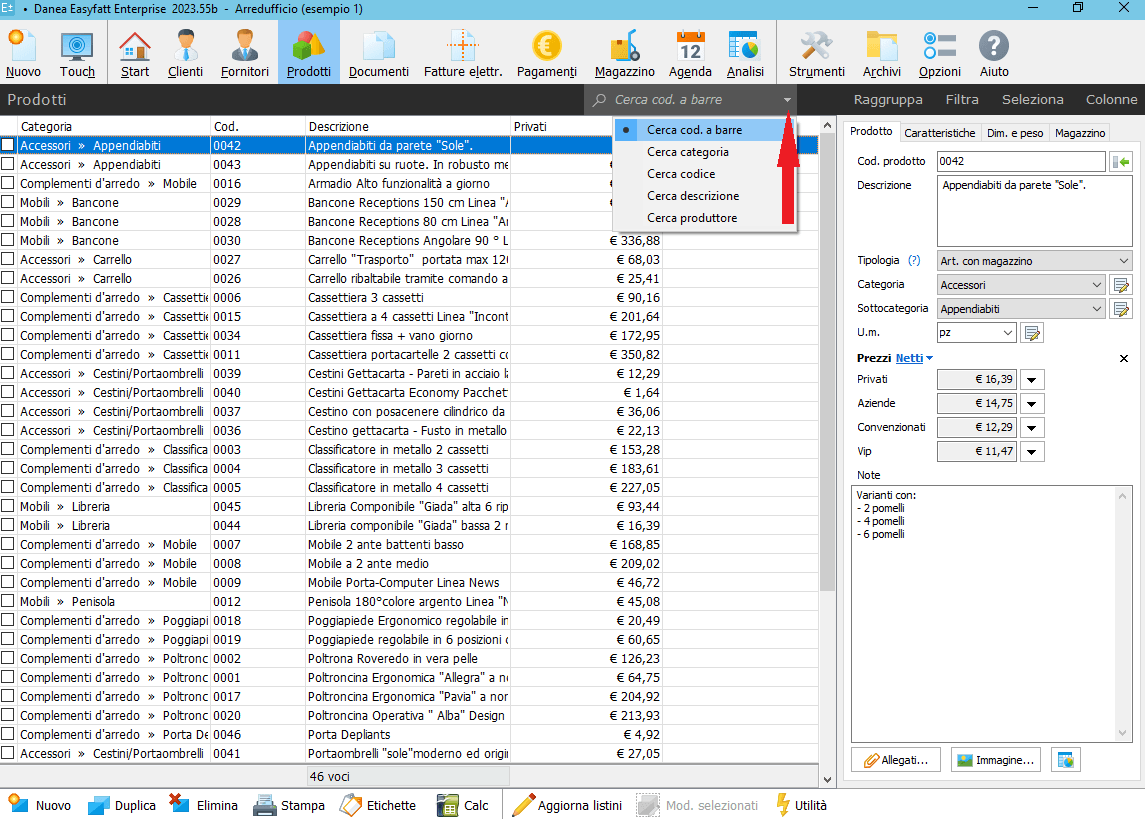This screenshot has width=1145, height=819.
Task: Expand the search type dropdown arrow
Action: pos(786,100)
